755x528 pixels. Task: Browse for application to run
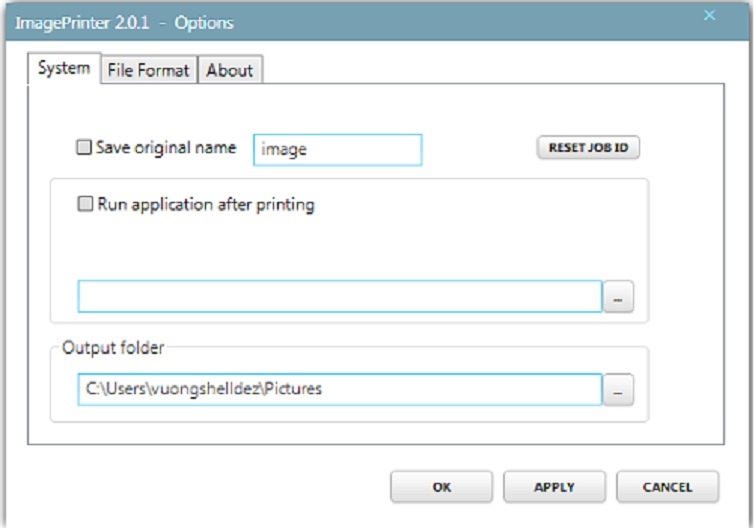point(618,296)
